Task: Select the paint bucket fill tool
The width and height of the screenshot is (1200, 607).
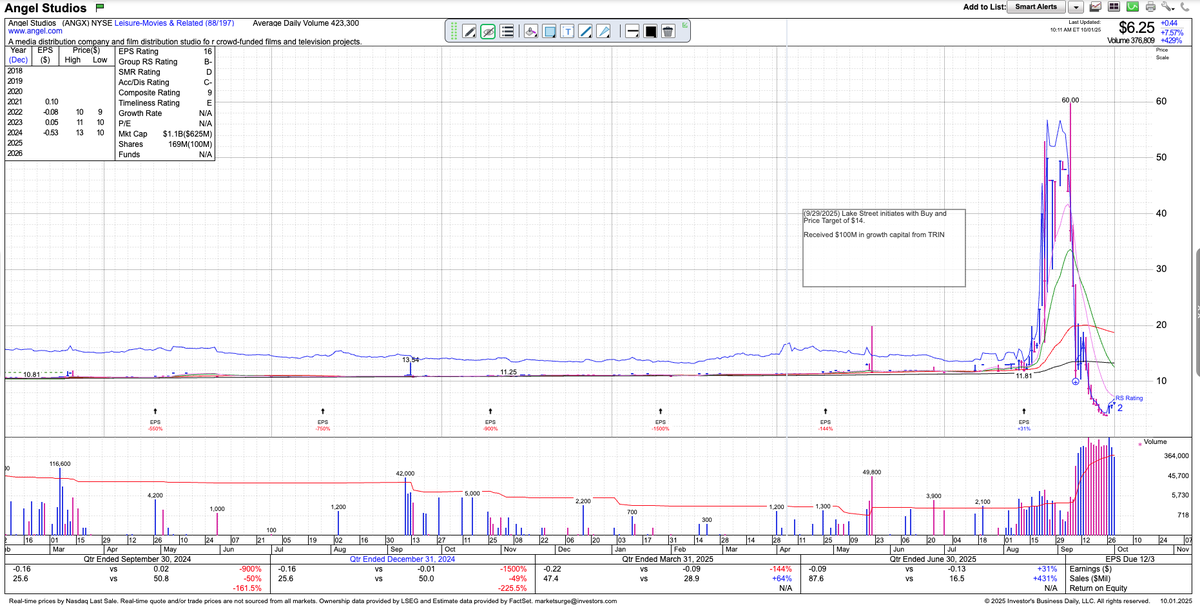Action: click(530, 31)
